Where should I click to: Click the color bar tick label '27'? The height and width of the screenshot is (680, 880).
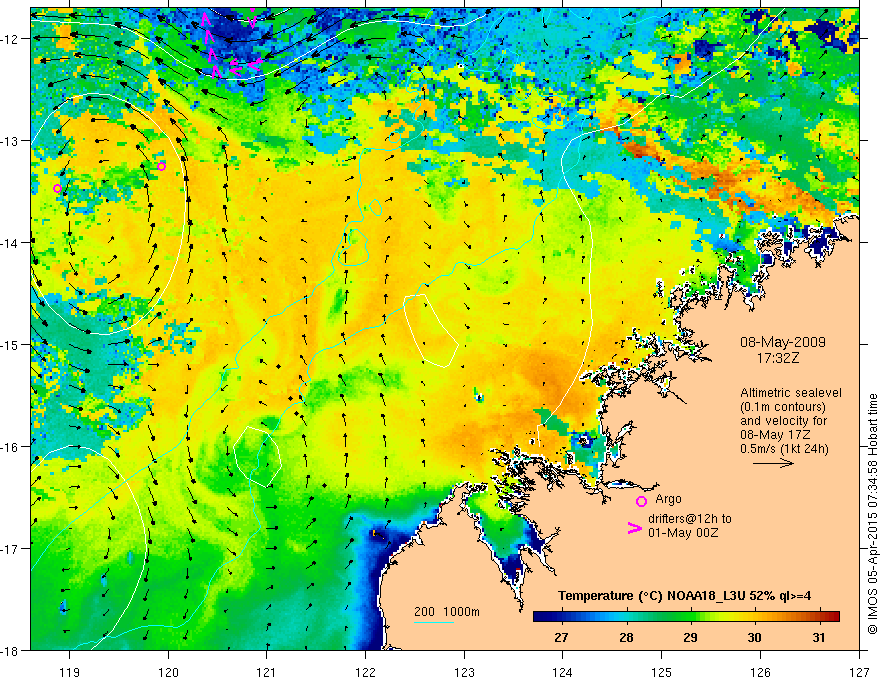[561, 637]
